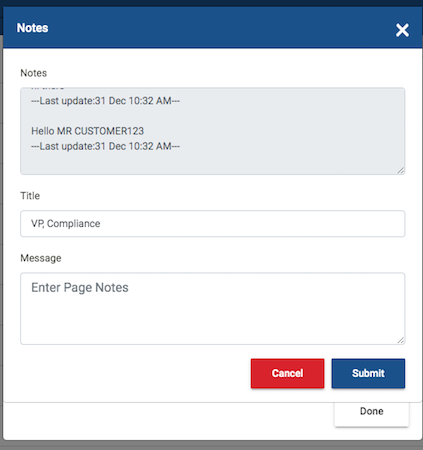Close the Notes dialog with the X icon
Screen dimensions: 423x450
point(402,30)
